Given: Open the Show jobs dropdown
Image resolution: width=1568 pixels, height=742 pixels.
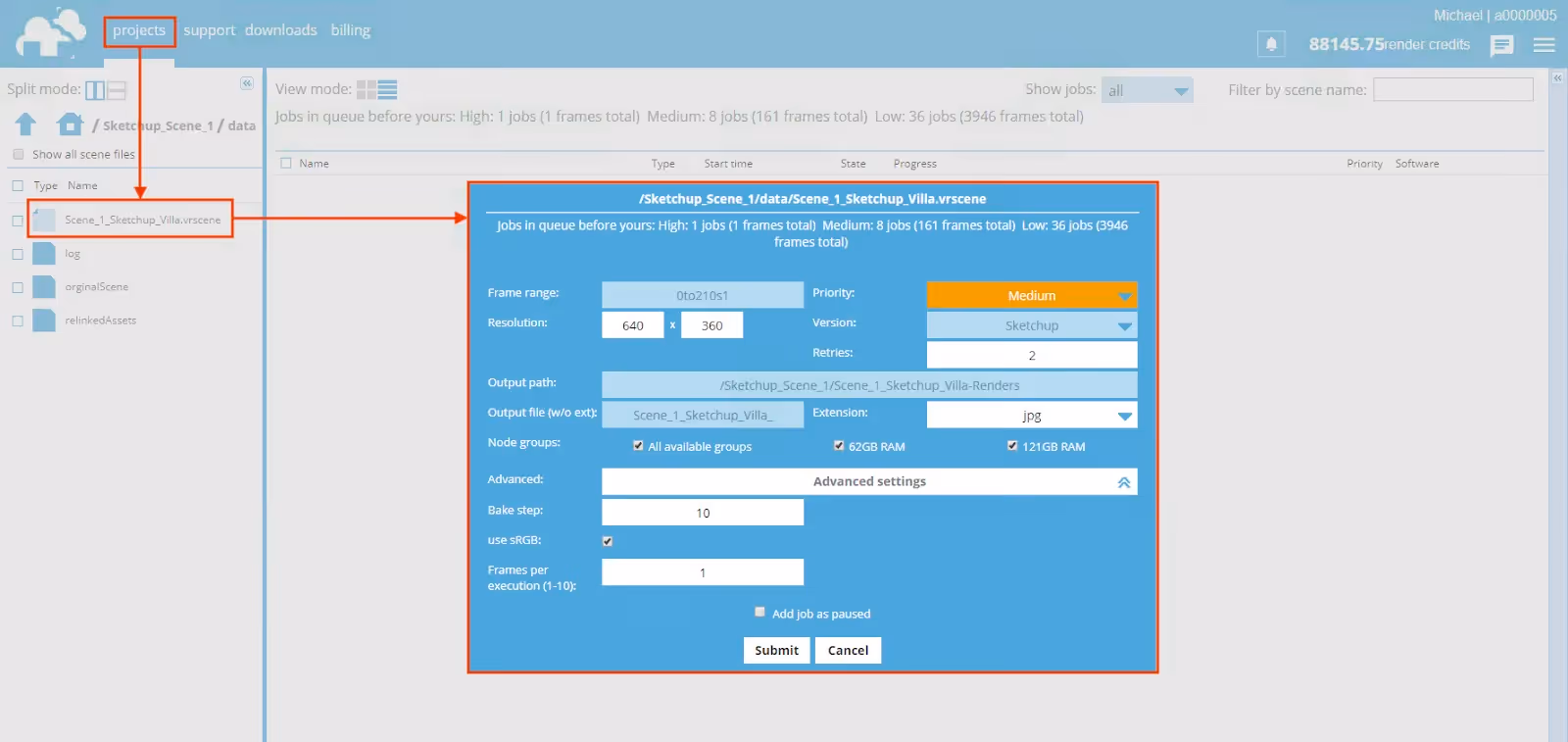Looking at the screenshot, I should click(x=1148, y=90).
